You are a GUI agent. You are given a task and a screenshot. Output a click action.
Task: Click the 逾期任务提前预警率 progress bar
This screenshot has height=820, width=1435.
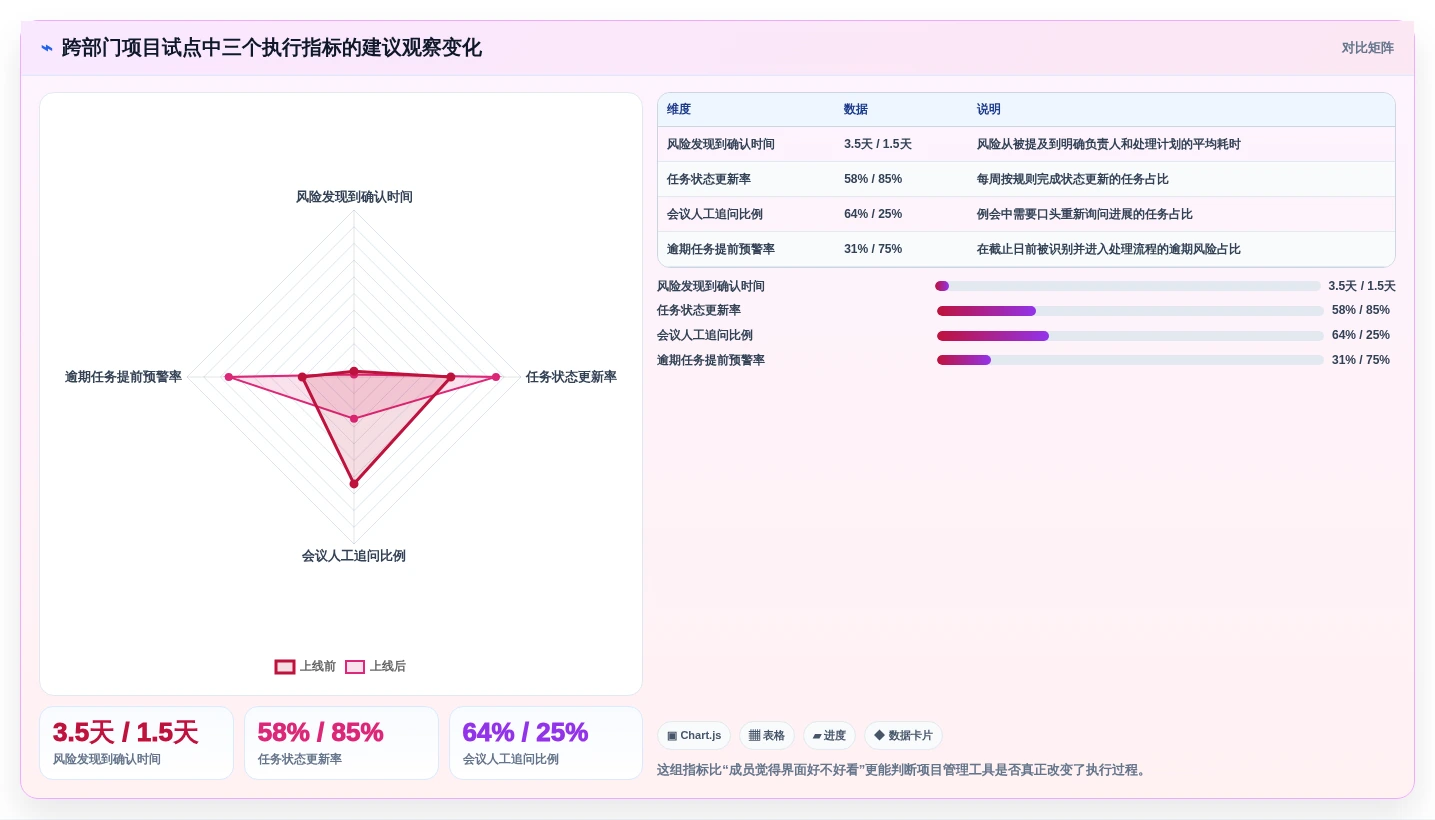tap(1130, 360)
